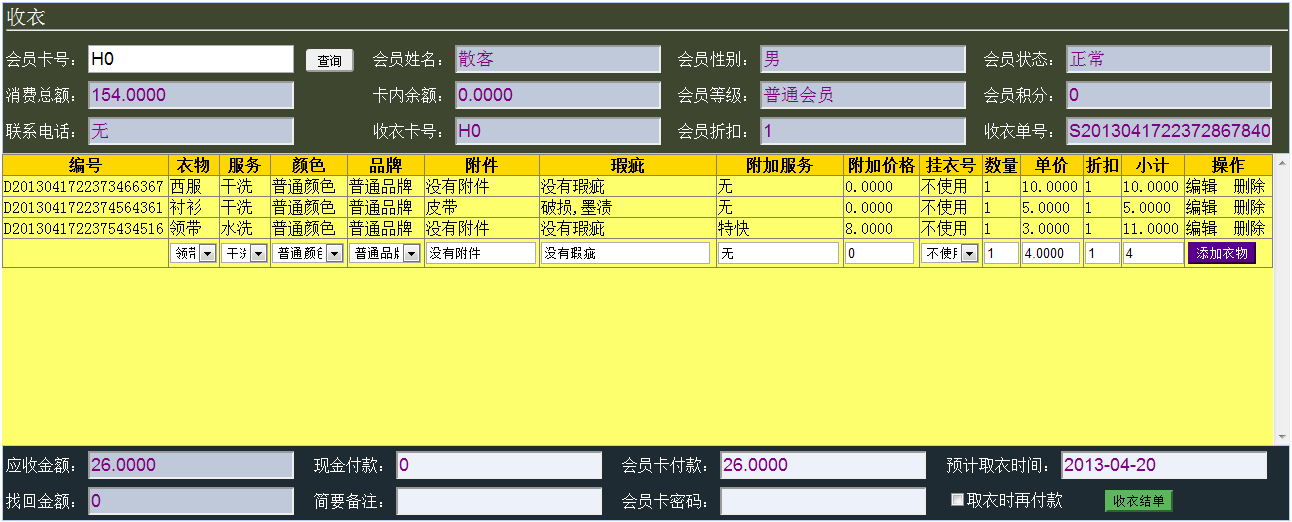Screen dimensions: 1292x522
Task: Click the 现金付款 input field
Action: [499, 465]
